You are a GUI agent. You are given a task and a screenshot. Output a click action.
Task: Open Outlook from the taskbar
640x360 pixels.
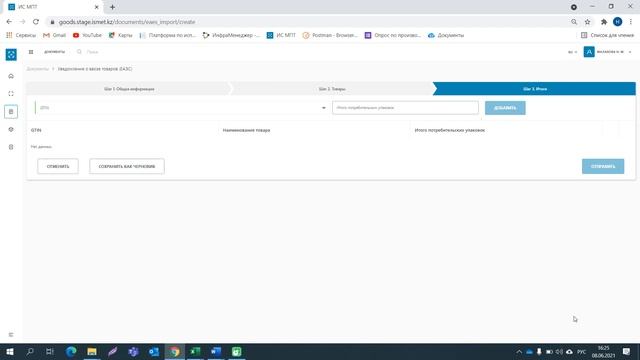(x=154, y=351)
